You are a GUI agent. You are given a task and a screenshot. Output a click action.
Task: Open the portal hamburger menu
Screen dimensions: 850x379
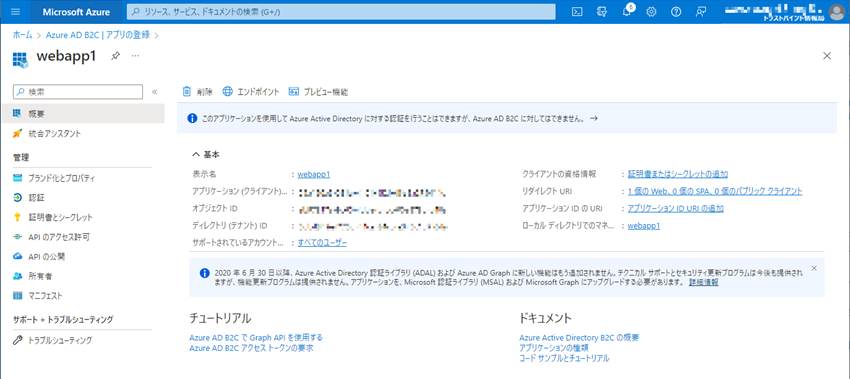15,12
